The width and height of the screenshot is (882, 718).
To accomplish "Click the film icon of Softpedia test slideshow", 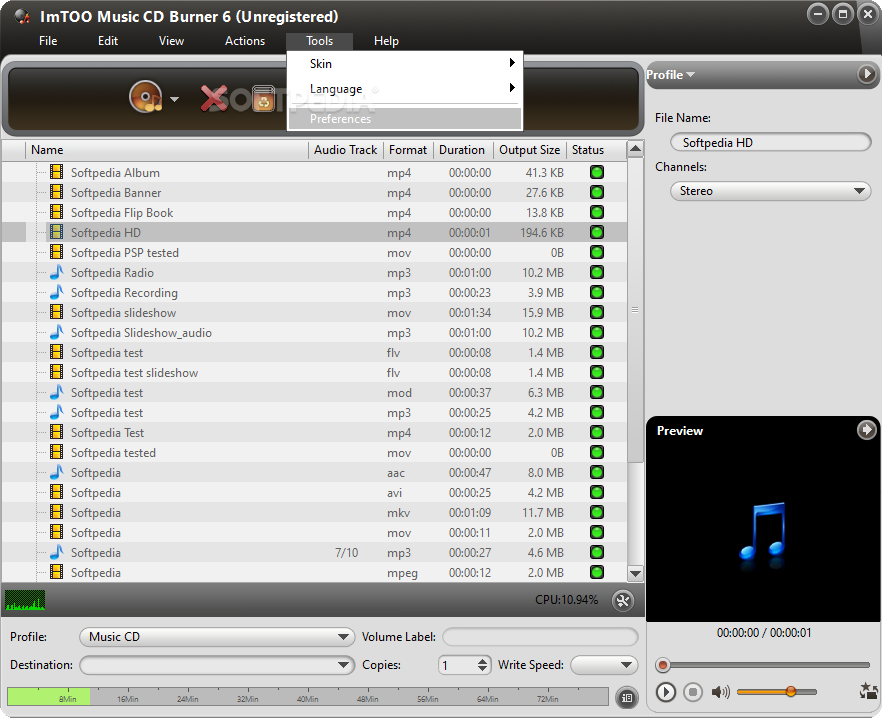I will coord(56,372).
